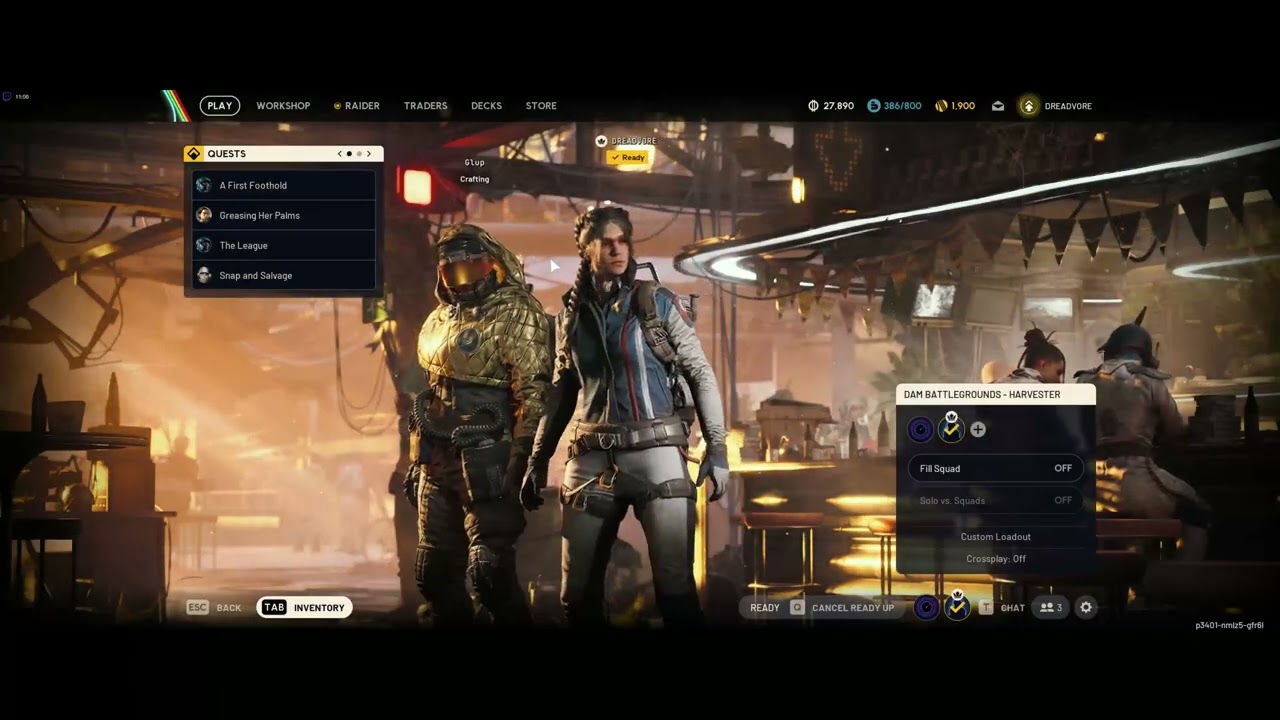Select the purple squad avatar in the match panel
This screenshot has width=1280, height=720.
921,430
